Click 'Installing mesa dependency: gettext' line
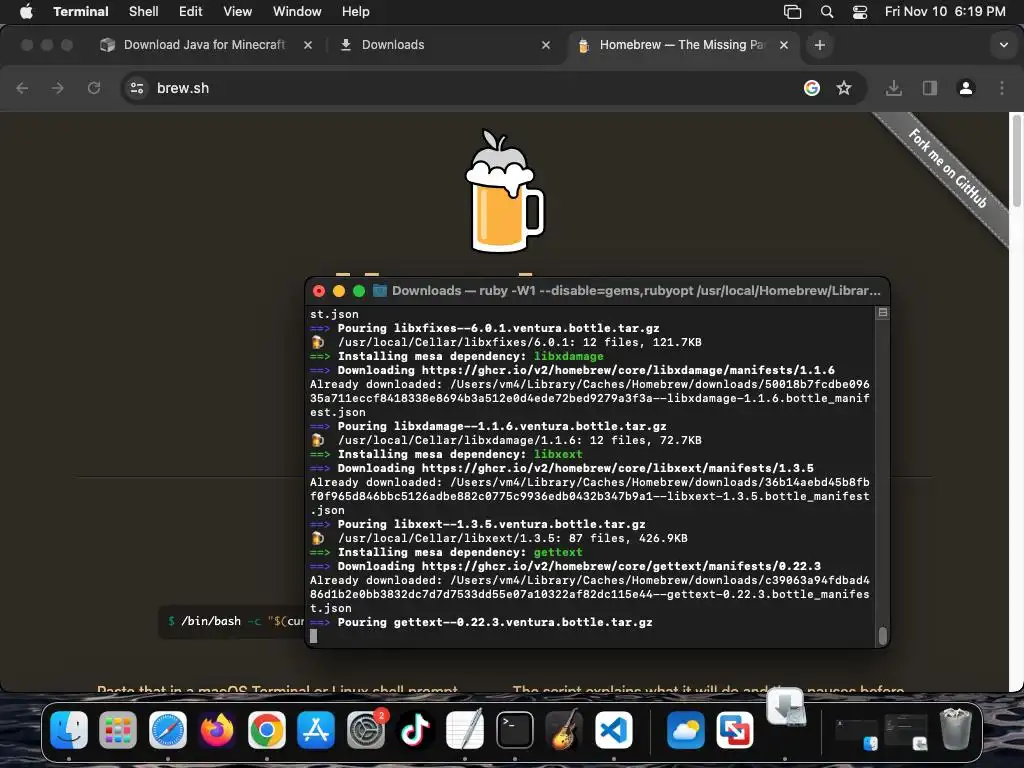The width and height of the screenshot is (1024, 768). [x=446, y=552]
